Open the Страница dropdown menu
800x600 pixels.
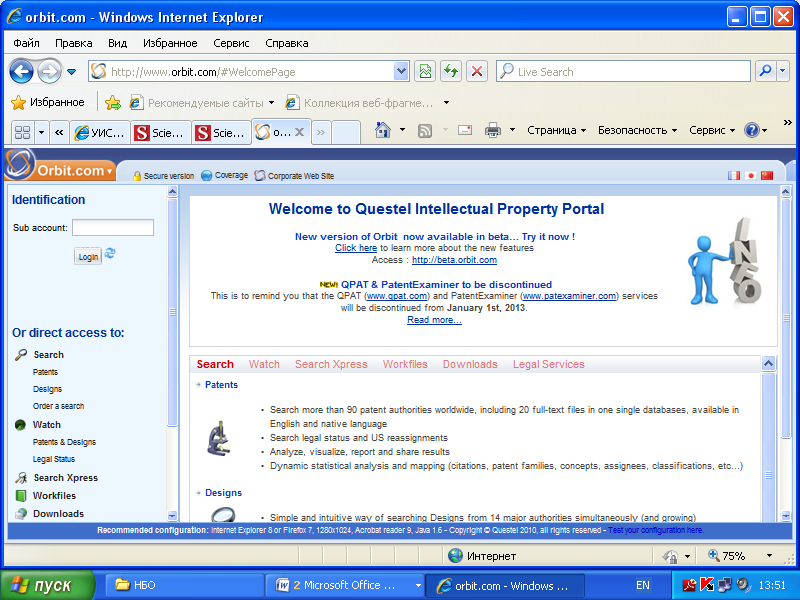click(557, 131)
